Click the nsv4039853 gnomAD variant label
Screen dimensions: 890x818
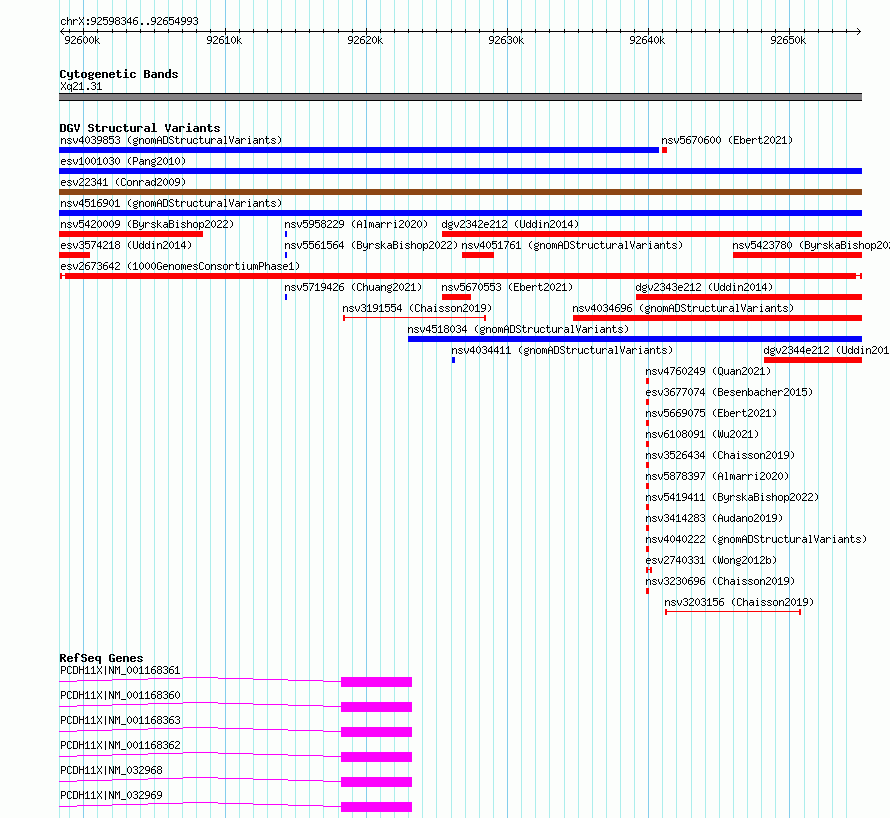tap(171, 140)
